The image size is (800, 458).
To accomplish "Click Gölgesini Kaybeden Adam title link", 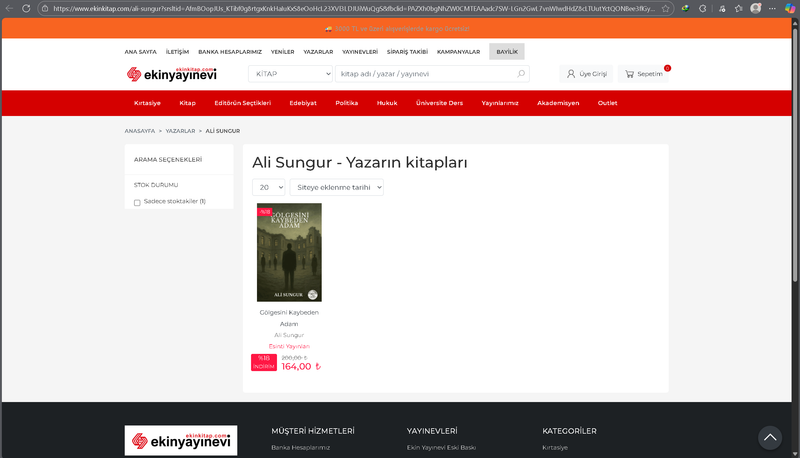I will click(x=289, y=318).
